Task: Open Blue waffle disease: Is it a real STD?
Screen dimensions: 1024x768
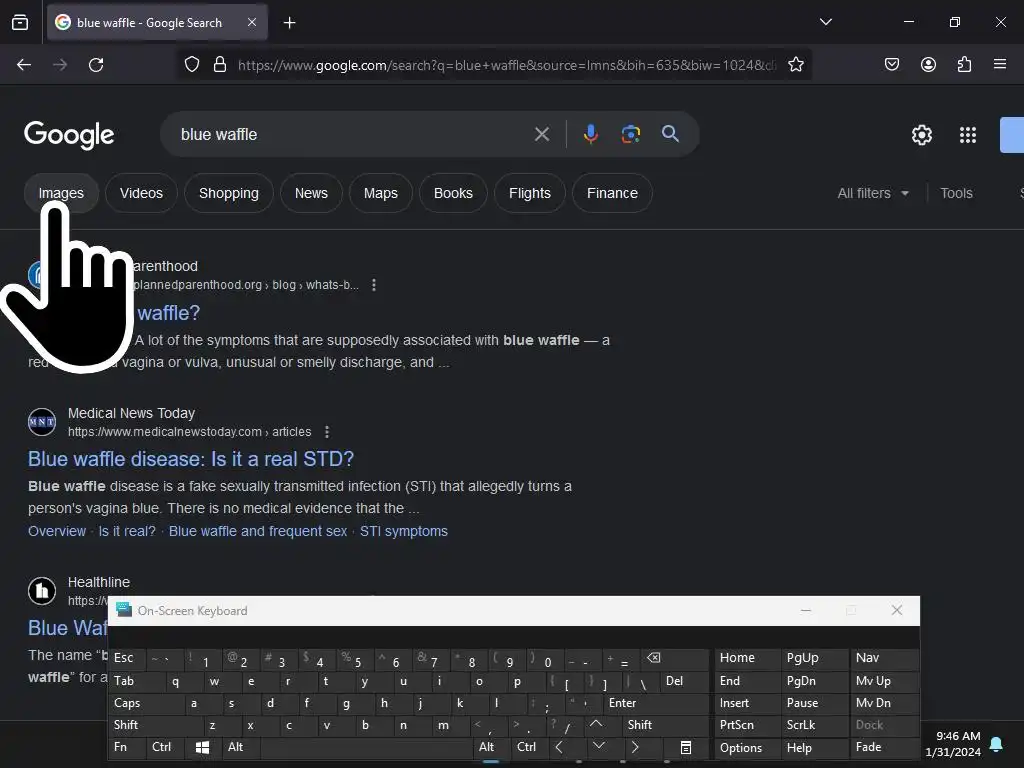Action: coord(191,459)
